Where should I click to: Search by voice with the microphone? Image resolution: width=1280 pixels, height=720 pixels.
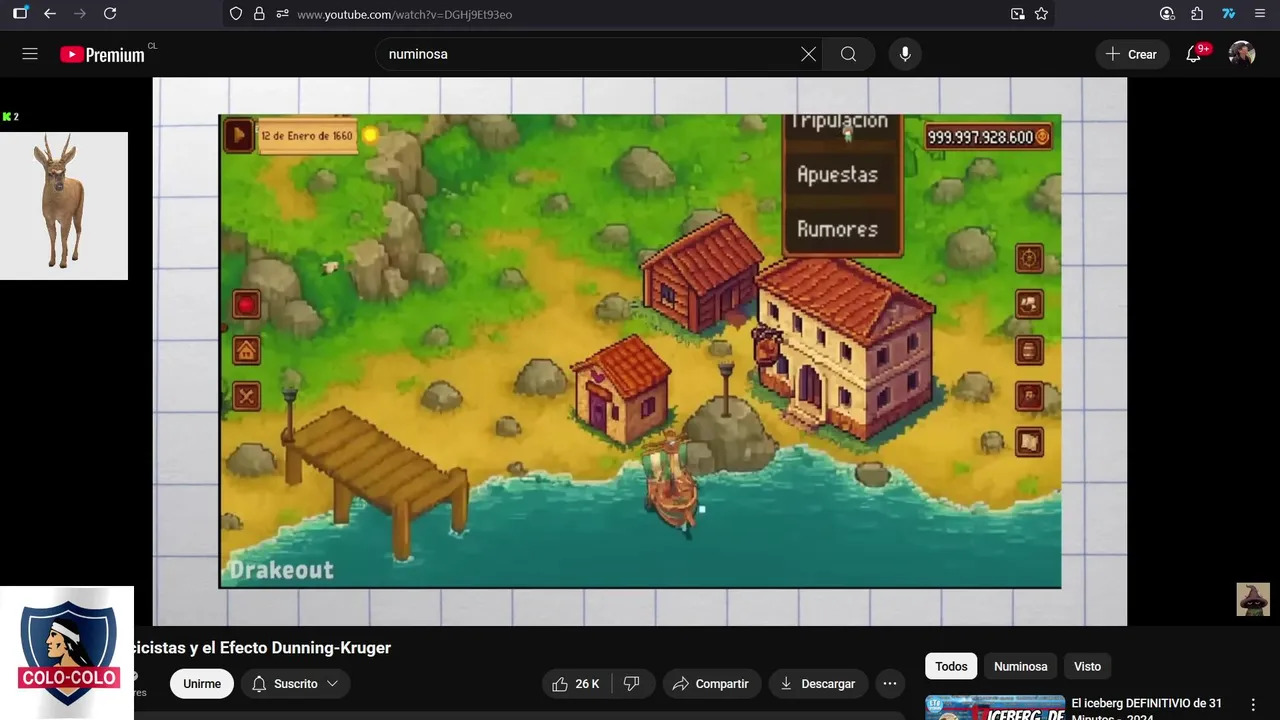(x=905, y=54)
